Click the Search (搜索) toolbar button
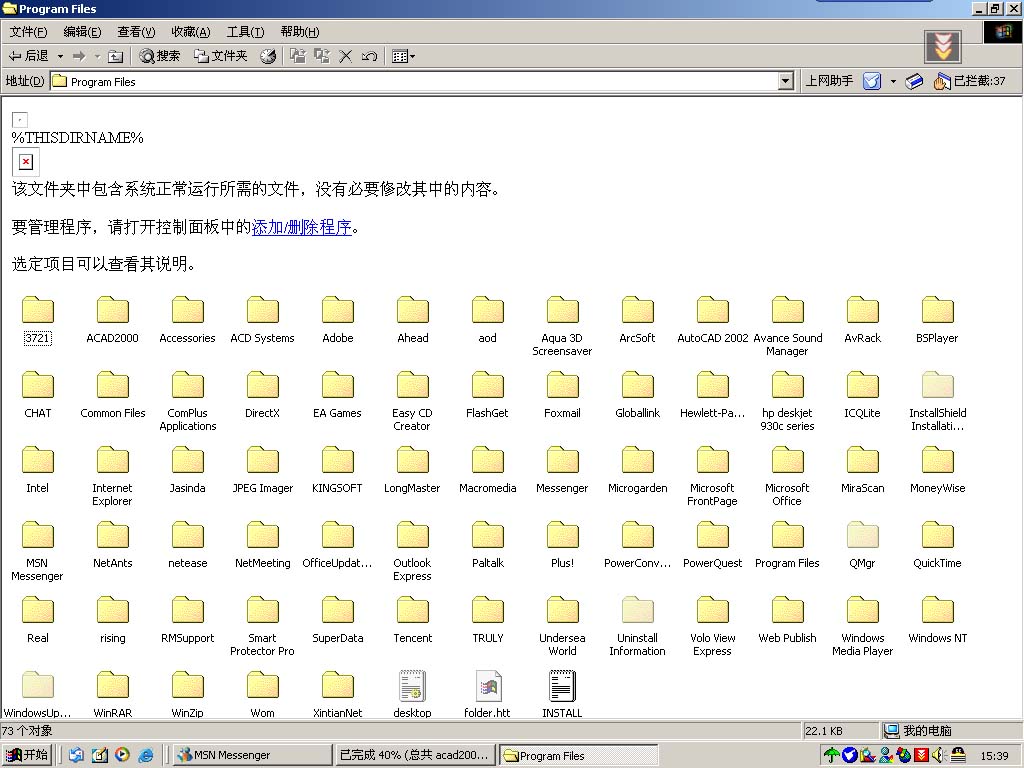Image resolution: width=1024 pixels, height=768 pixels. point(160,56)
